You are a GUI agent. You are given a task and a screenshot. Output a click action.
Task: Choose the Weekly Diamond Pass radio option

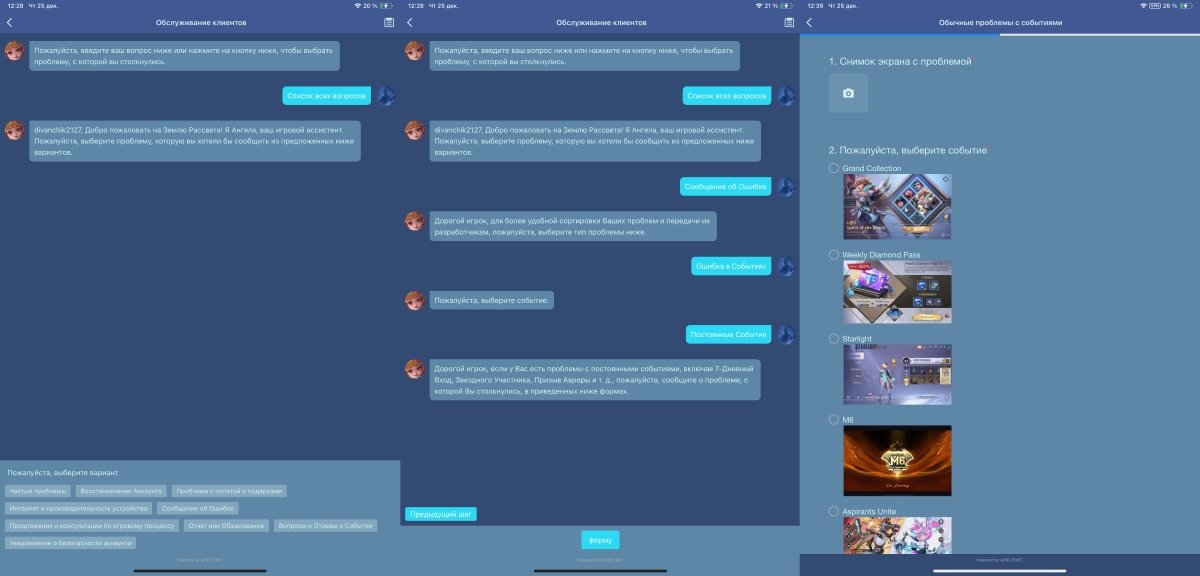coord(834,255)
